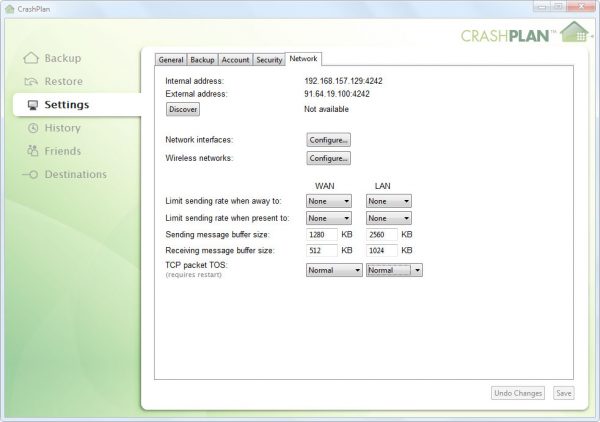Click the Friends people icon
The width and height of the screenshot is (600, 422).
(33, 151)
